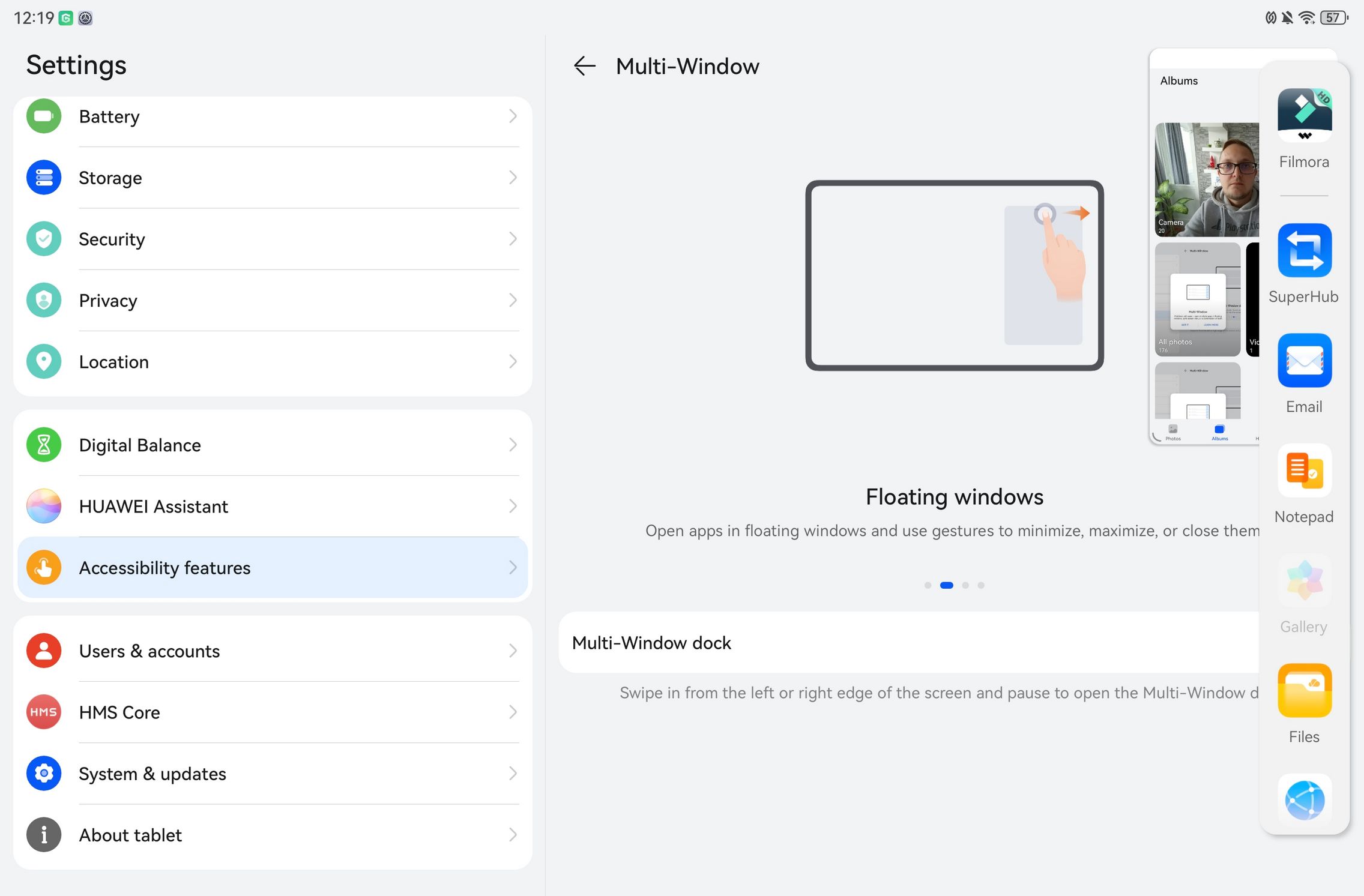Viewport: 1364px width, 896px height.
Task: Open Files from the dock
Action: tap(1304, 691)
